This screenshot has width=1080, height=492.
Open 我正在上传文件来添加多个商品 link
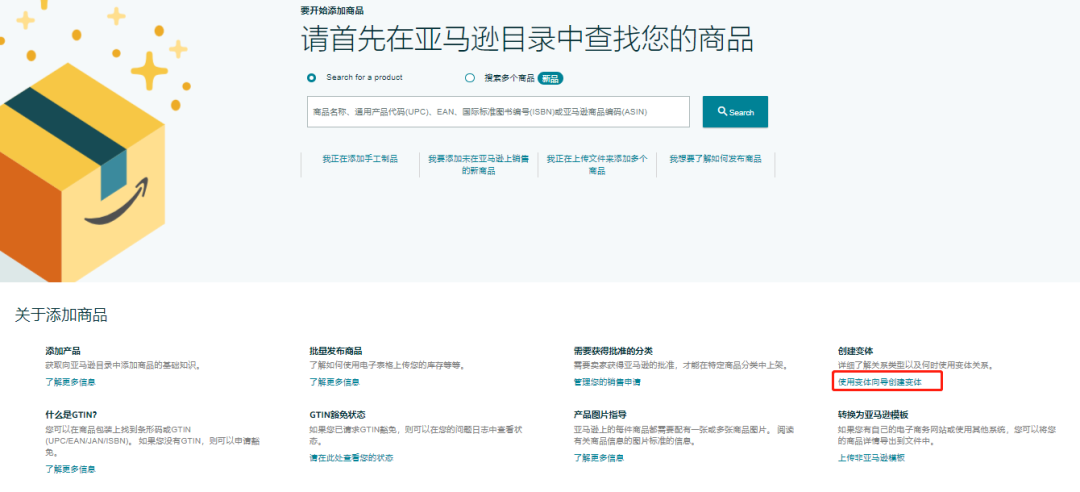tap(597, 165)
